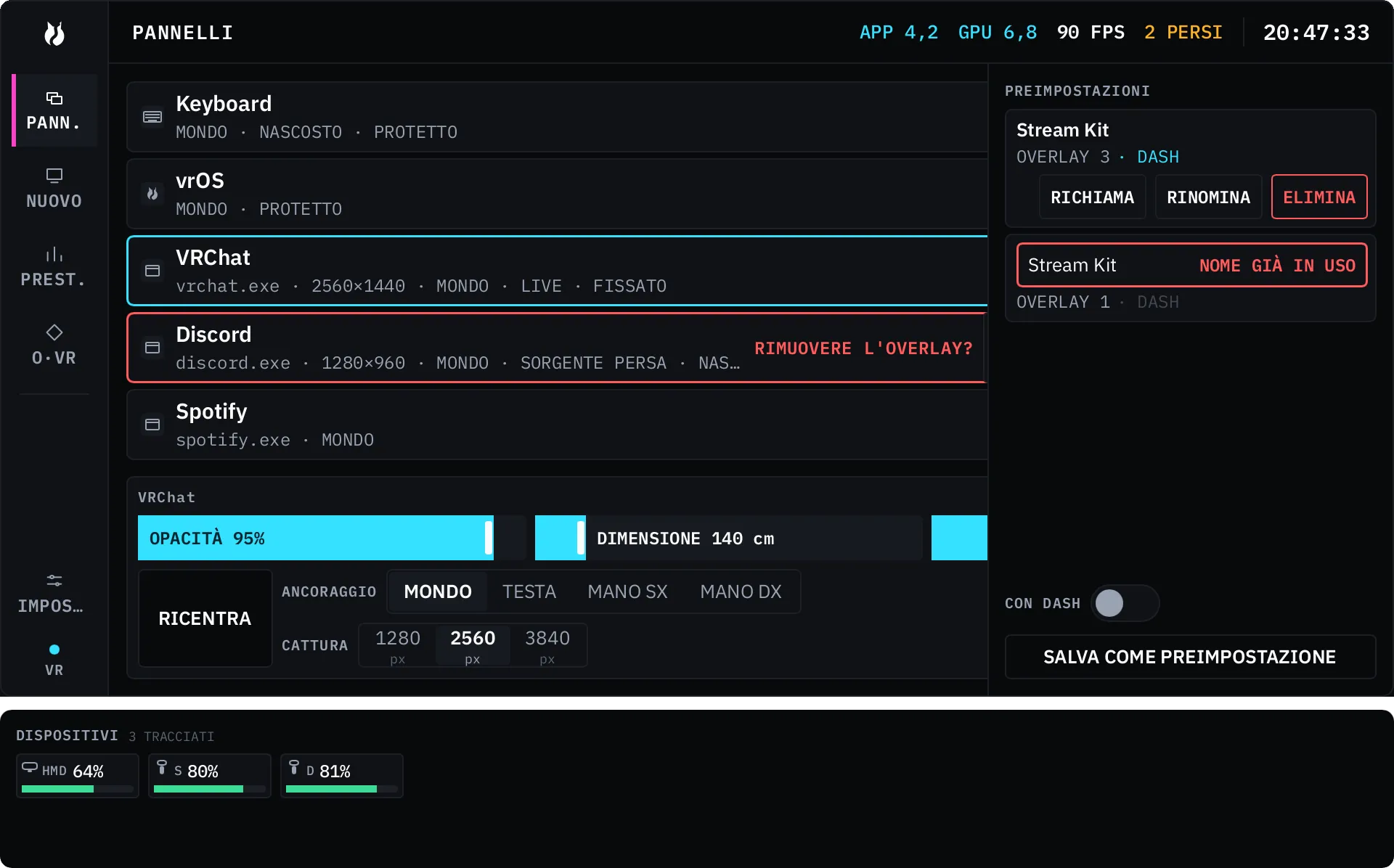This screenshot has height=868, width=1394.
Task: Click RINOMINA for Stream Kit preset
Action: [x=1208, y=197]
